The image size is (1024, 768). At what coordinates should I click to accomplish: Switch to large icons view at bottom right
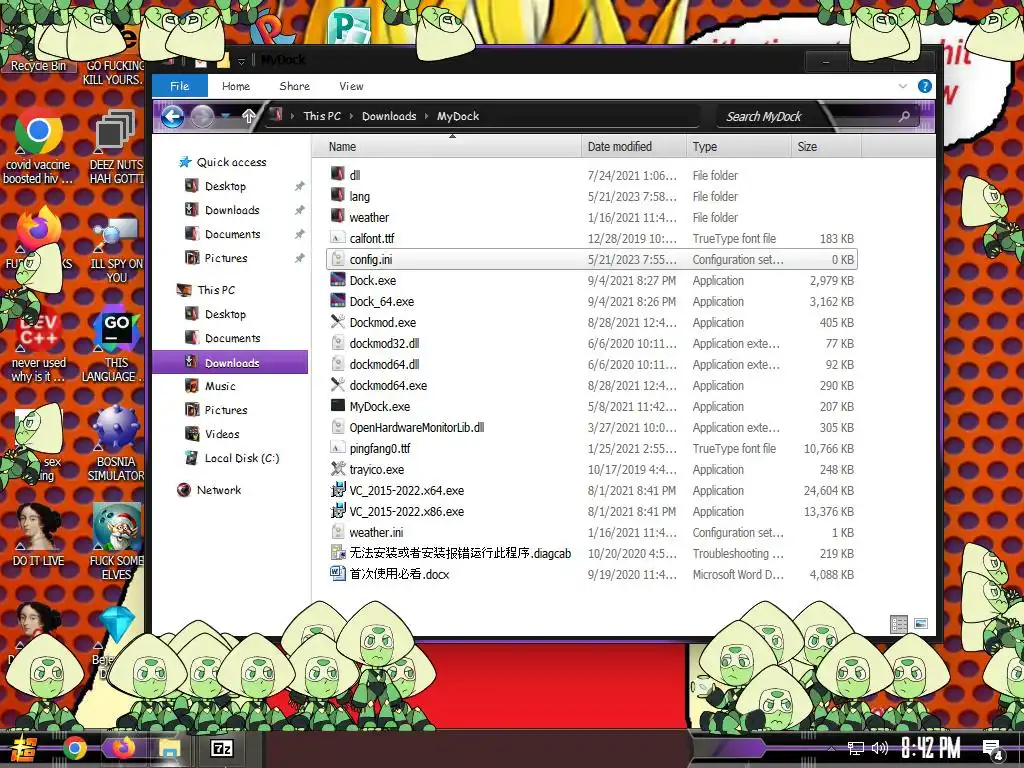(921, 624)
